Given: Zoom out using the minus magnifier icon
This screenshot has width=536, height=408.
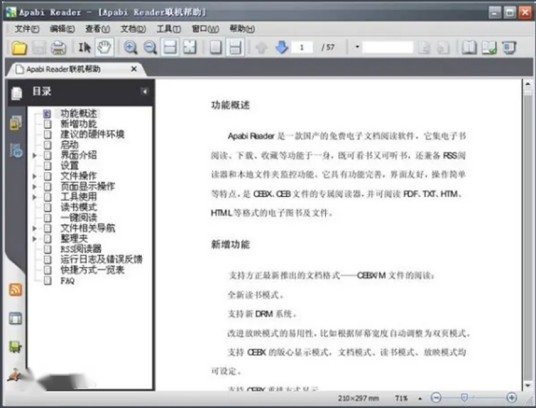Looking at the screenshot, I should pyautogui.click(x=150, y=47).
